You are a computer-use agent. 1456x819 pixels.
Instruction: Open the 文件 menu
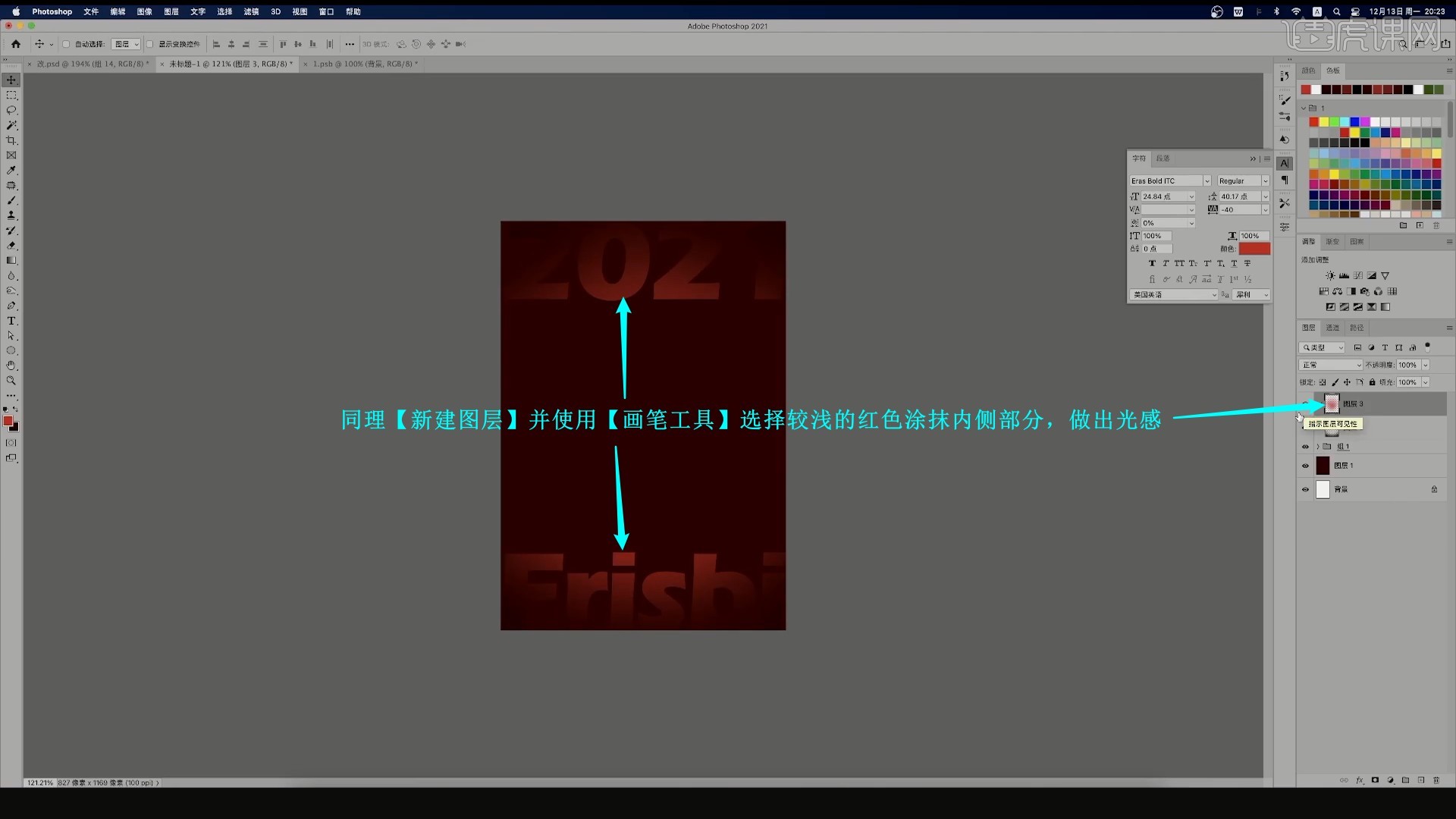91,11
